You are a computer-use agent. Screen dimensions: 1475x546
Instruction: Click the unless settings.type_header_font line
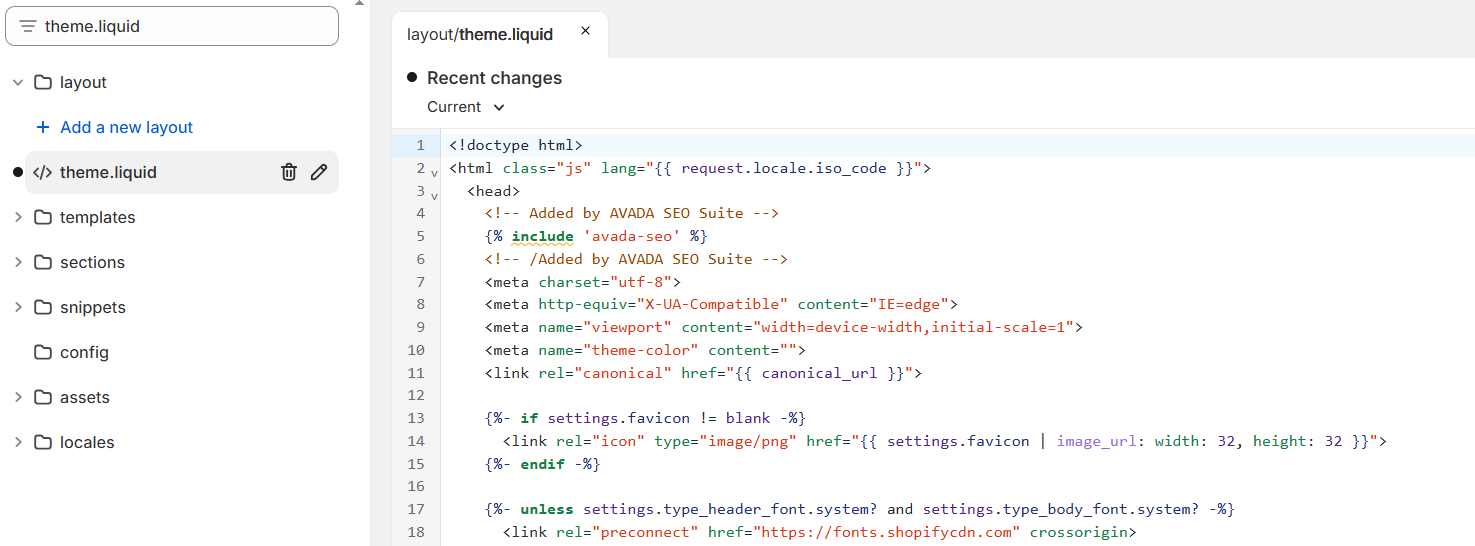tap(860, 509)
